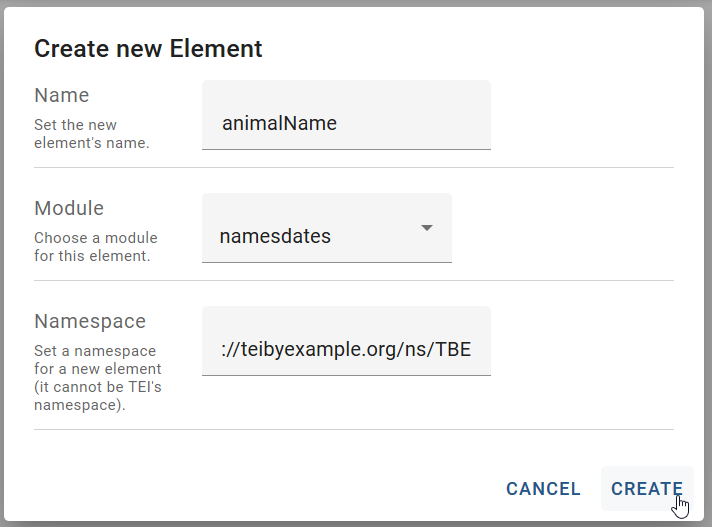This screenshot has width=712, height=527.
Task: Click the 'Set the new element's name' hint
Action: [x=91, y=134]
